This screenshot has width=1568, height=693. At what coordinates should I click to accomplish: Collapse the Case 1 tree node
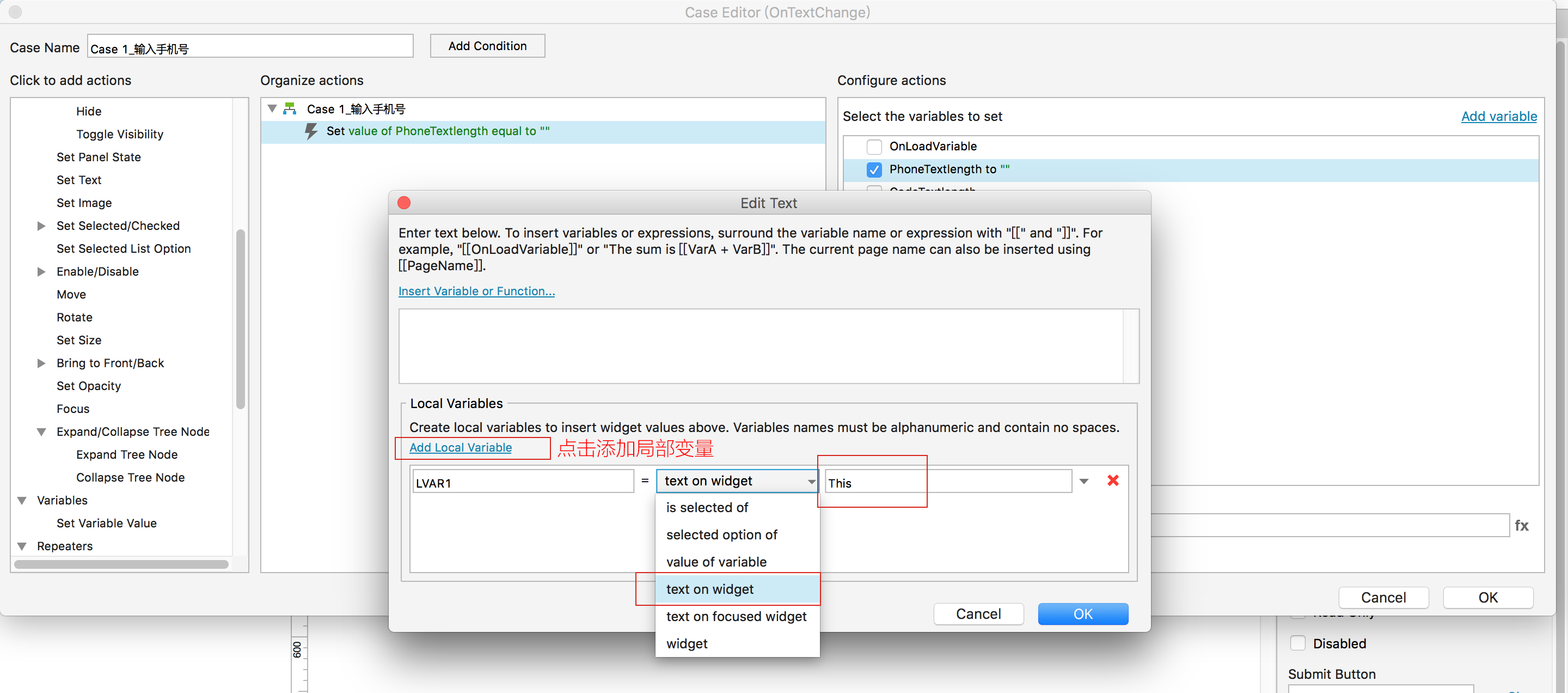click(x=272, y=109)
